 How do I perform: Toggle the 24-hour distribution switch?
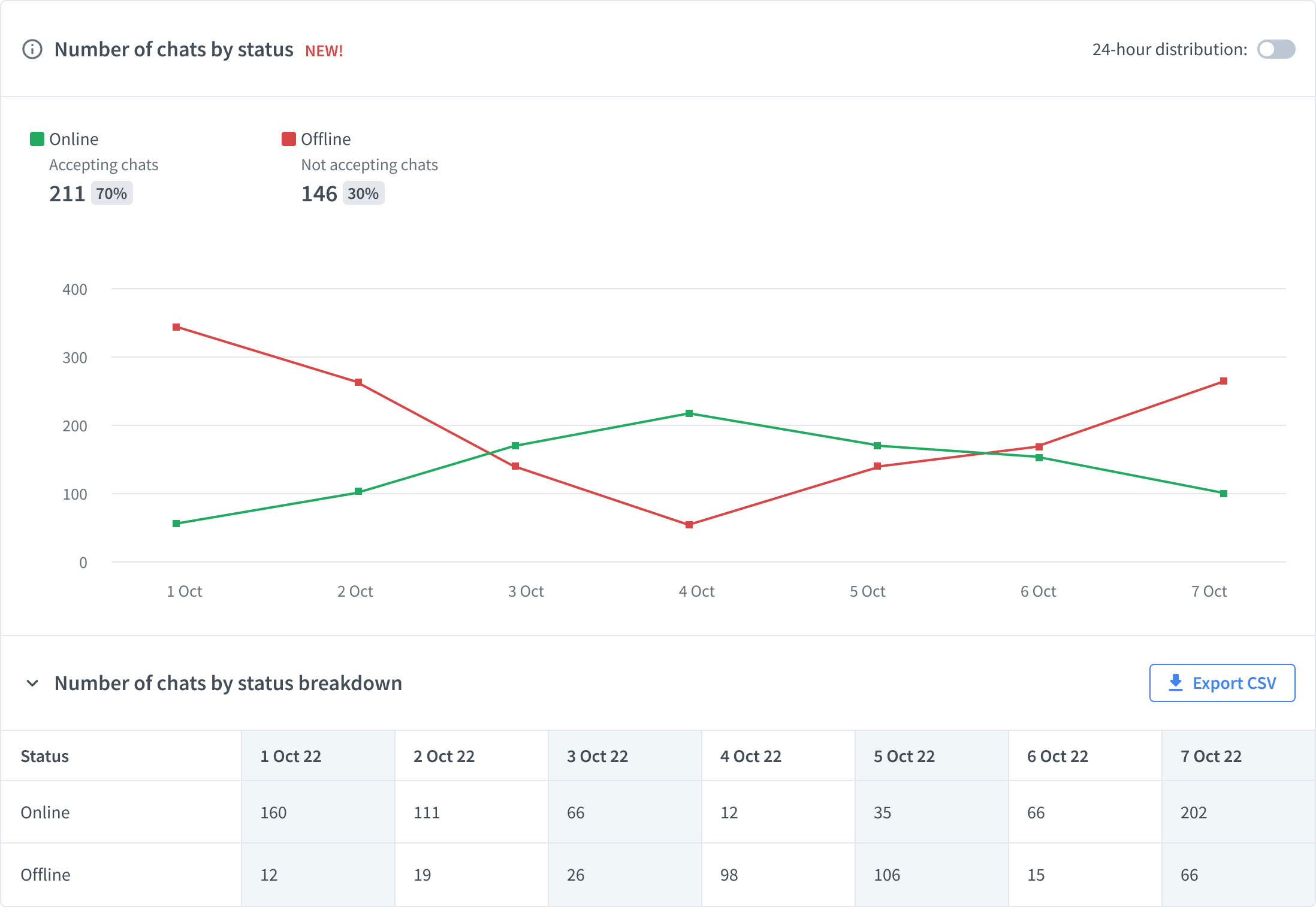pos(1276,49)
